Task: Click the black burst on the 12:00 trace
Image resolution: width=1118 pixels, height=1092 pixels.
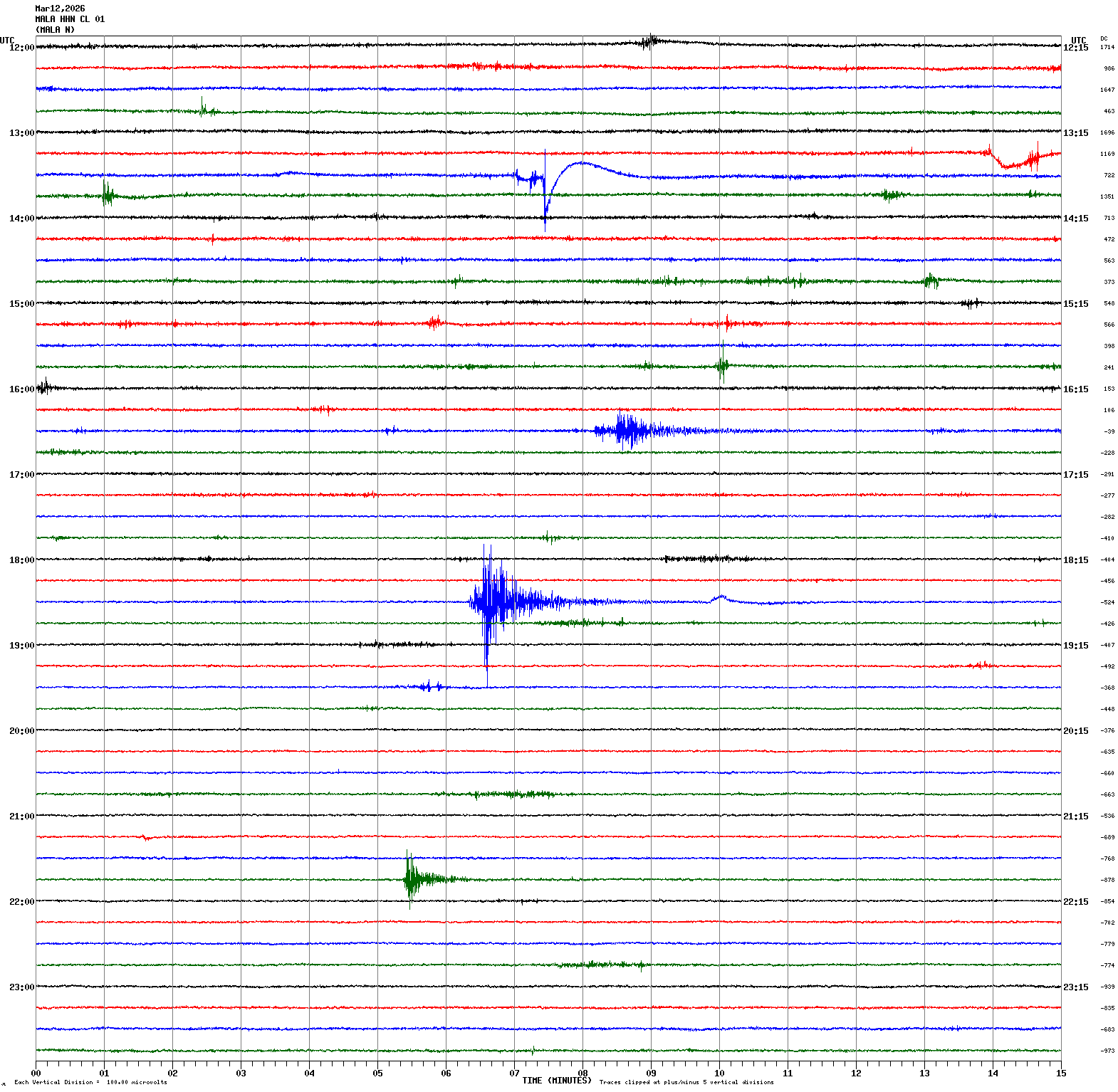Action: [649, 41]
